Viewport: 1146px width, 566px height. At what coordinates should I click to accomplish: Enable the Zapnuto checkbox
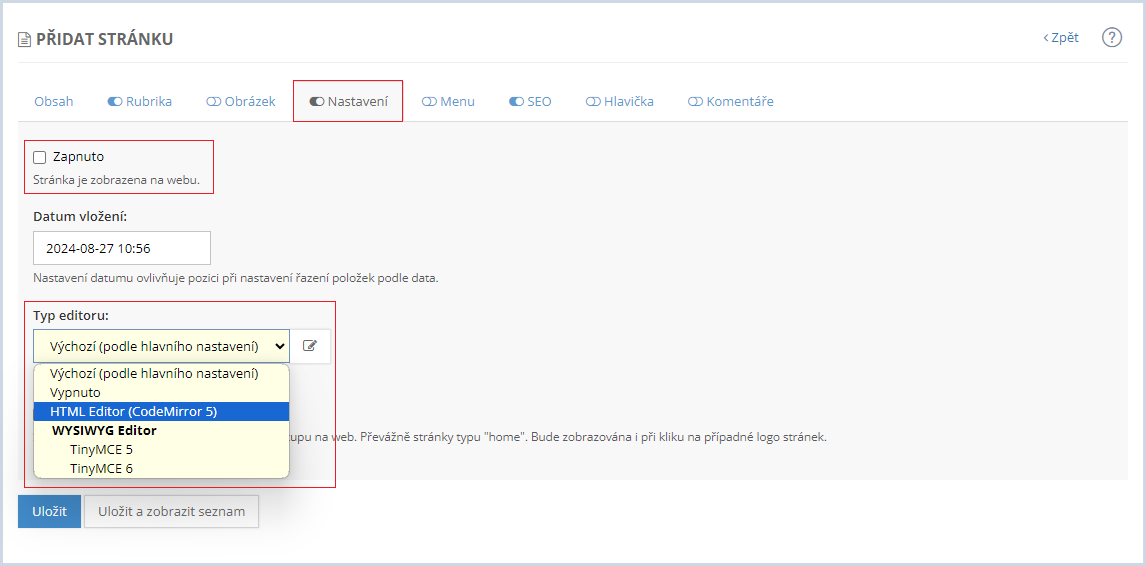(x=40, y=157)
